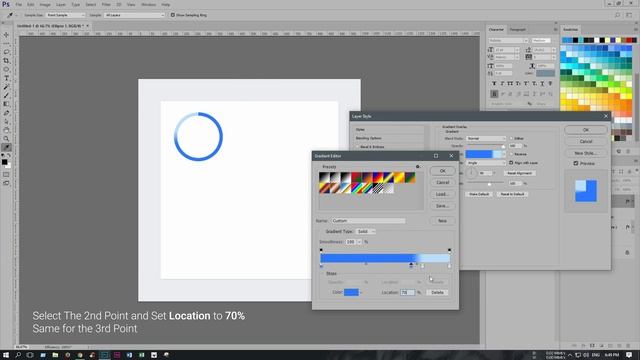Screen dimensions: 640x360
Task: Delete the selected gradient stop
Action: 437,293
